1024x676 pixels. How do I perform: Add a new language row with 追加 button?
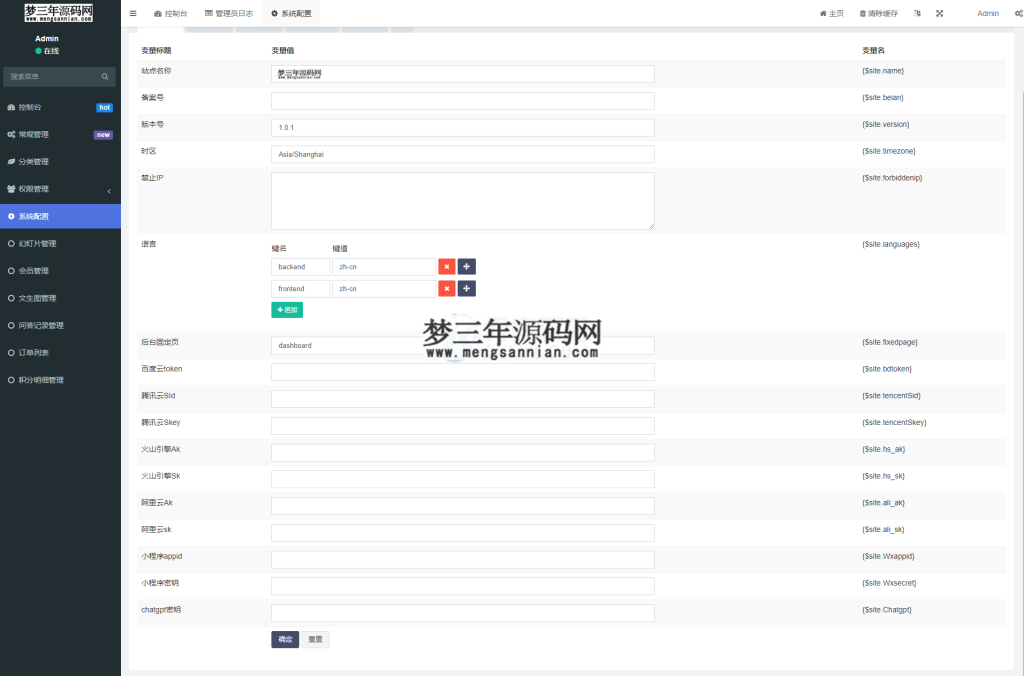tap(287, 309)
